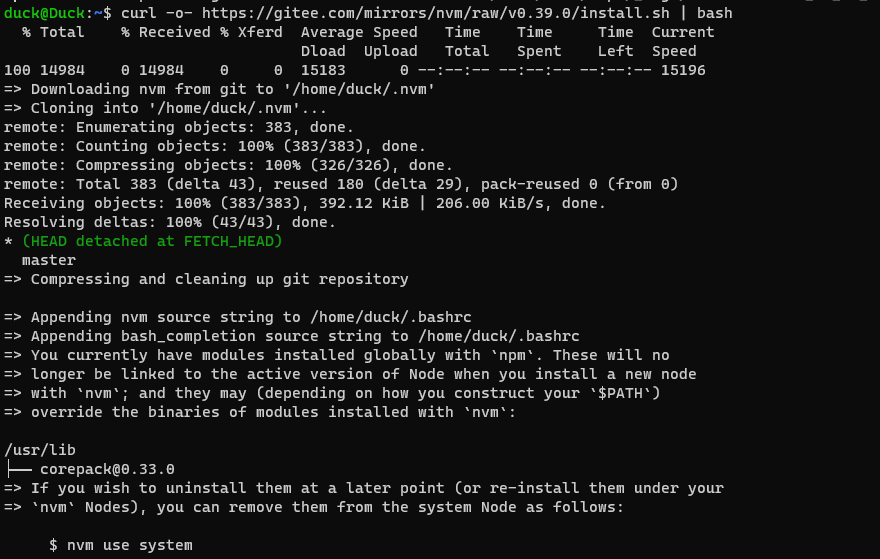Click the Compressing and cleaning up git repository line

click(x=206, y=279)
